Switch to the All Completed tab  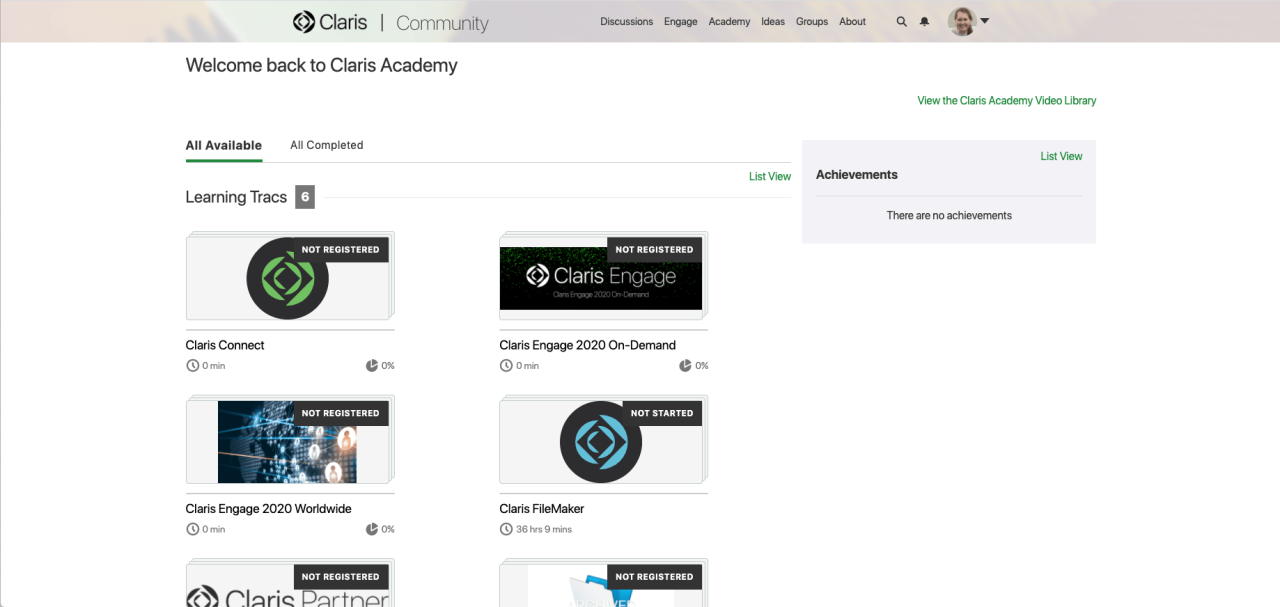(327, 145)
